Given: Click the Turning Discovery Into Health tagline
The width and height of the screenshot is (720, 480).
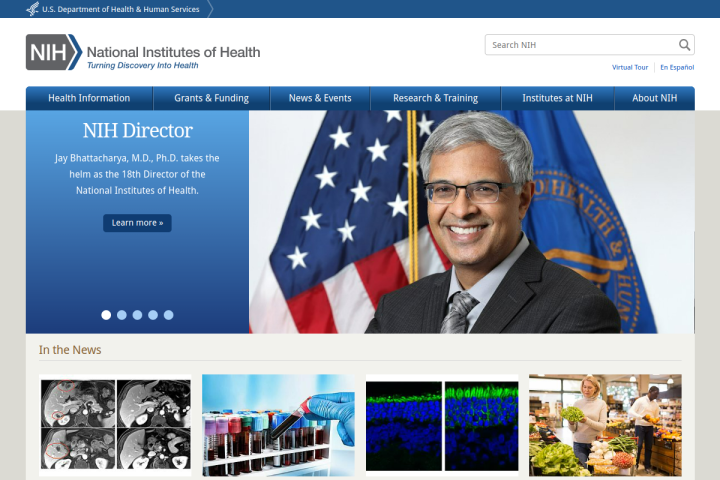Looking at the screenshot, I should pyautogui.click(x=143, y=65).
